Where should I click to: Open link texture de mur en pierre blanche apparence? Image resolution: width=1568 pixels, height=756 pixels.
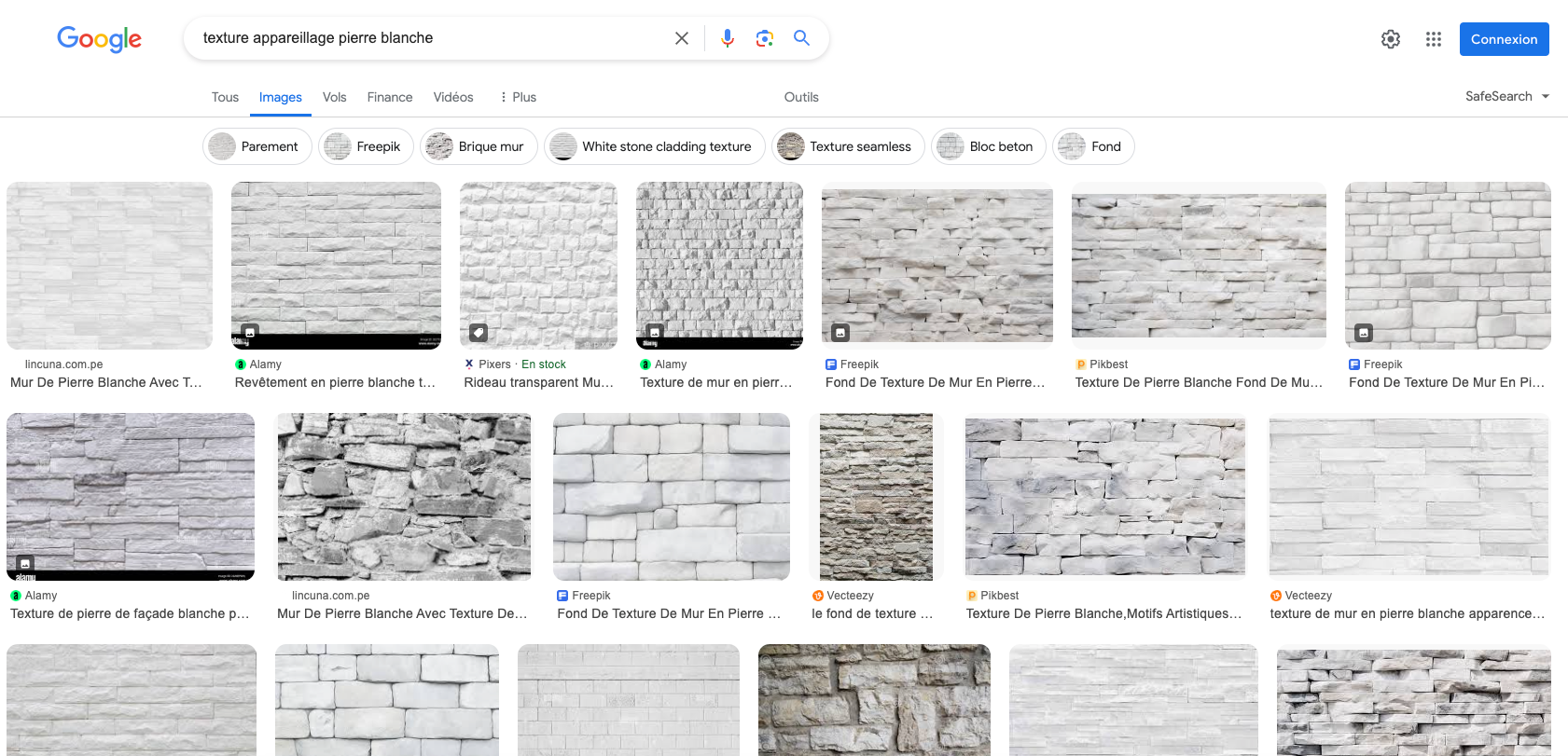[1408, 613]
